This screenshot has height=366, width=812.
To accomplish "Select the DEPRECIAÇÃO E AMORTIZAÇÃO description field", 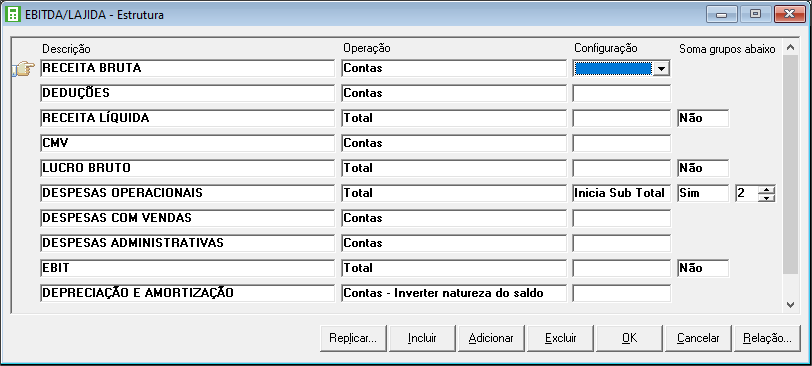I will pos(187,293).
